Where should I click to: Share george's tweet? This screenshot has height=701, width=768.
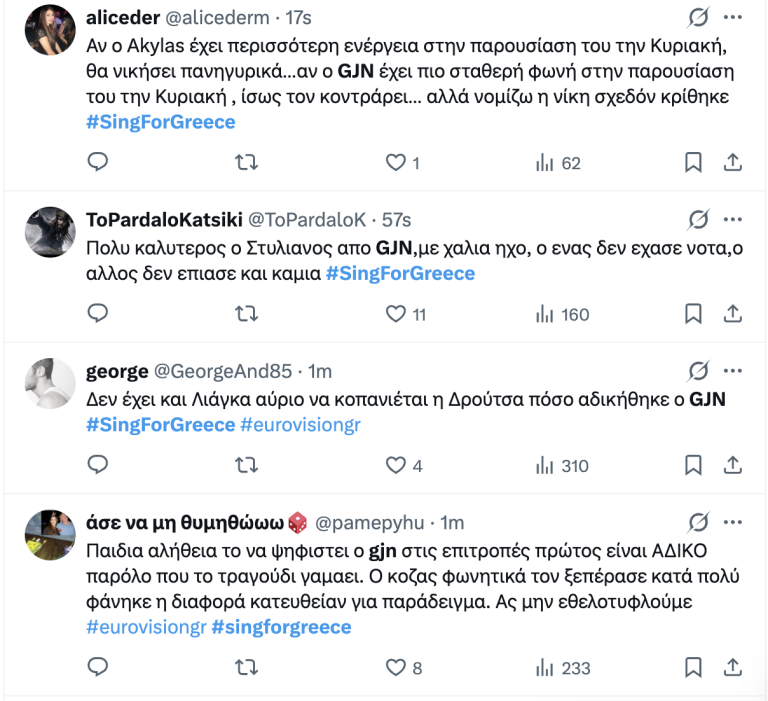[732, 465]
